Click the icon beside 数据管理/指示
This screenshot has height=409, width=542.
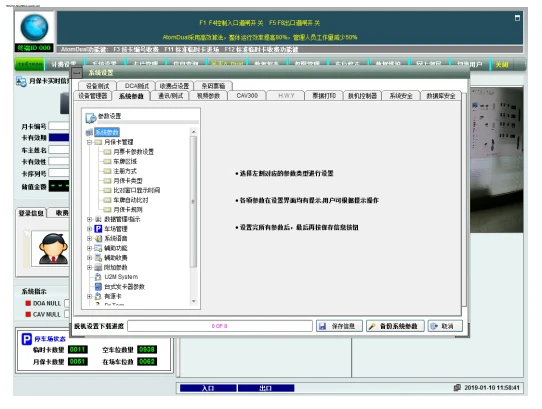(98, 219)
